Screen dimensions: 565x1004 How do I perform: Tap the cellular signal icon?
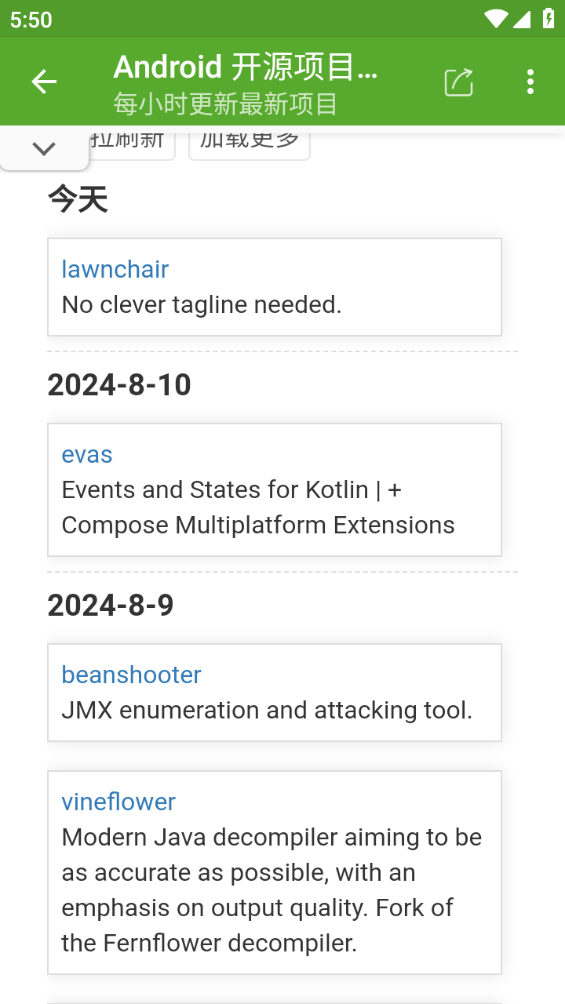click(521, 19)
